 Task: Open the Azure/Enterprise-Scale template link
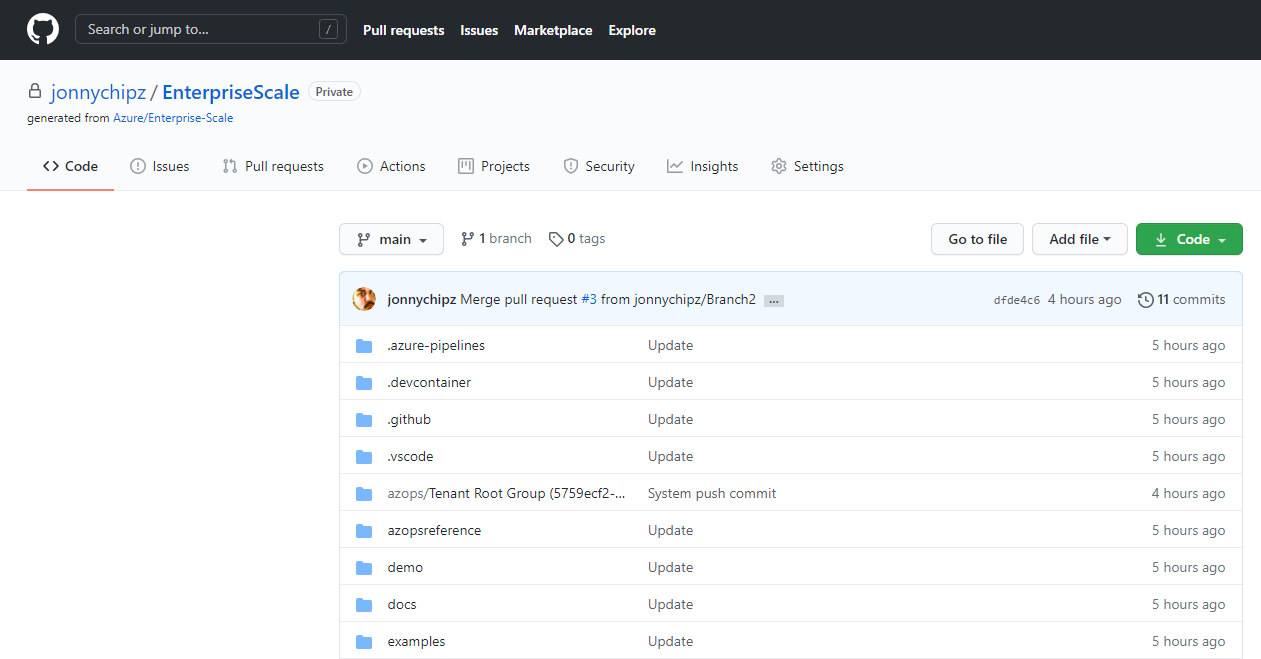click(x=173, y=118)
